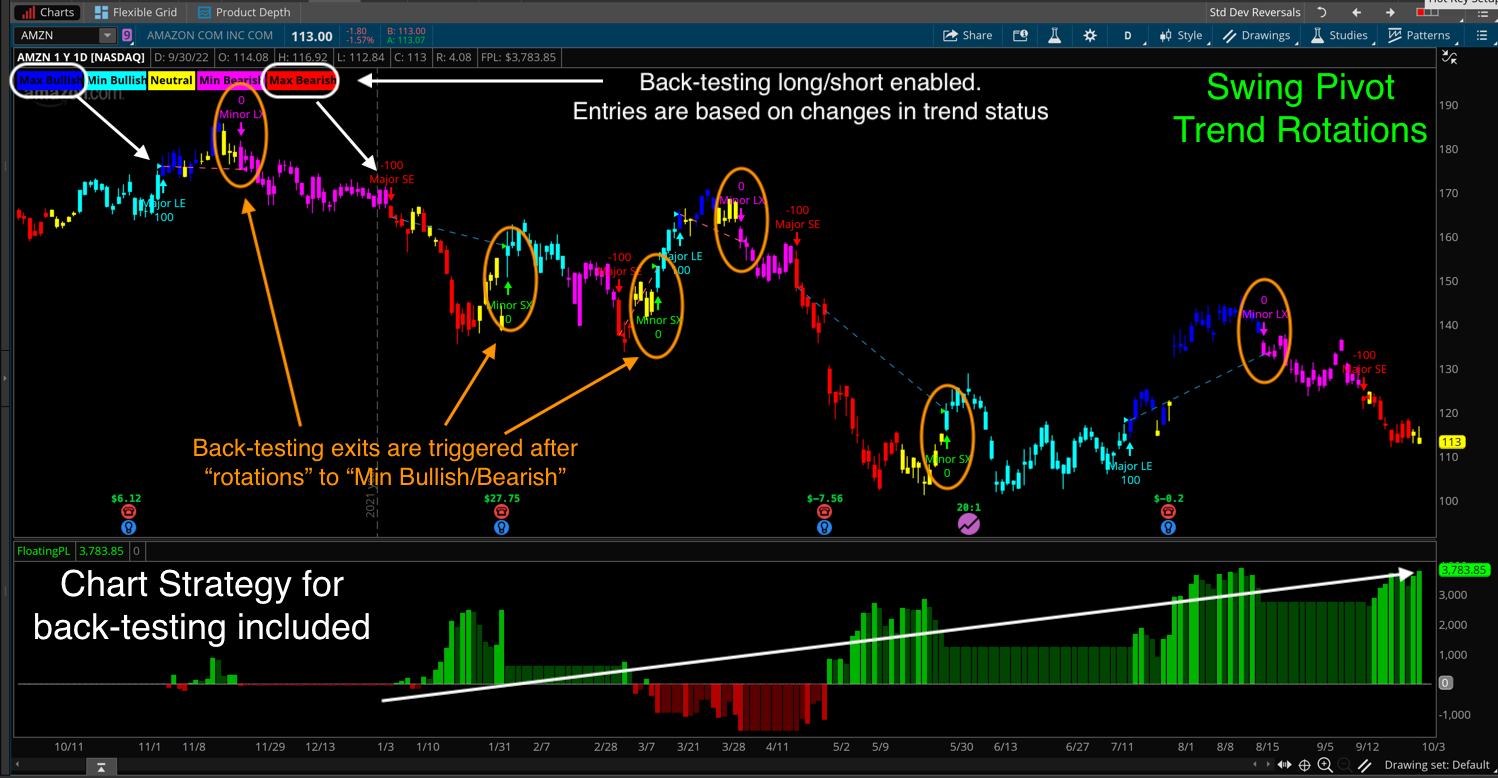Click the Min Bearish magenta label

click(x=229, y=80)
